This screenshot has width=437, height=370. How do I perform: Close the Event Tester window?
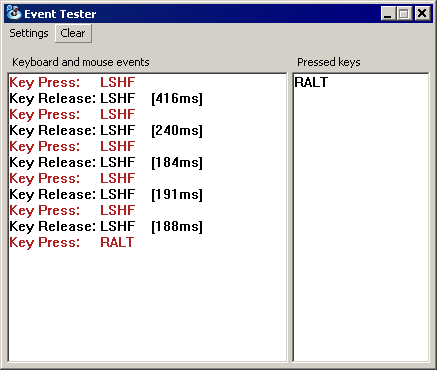[x=422, y=14]
